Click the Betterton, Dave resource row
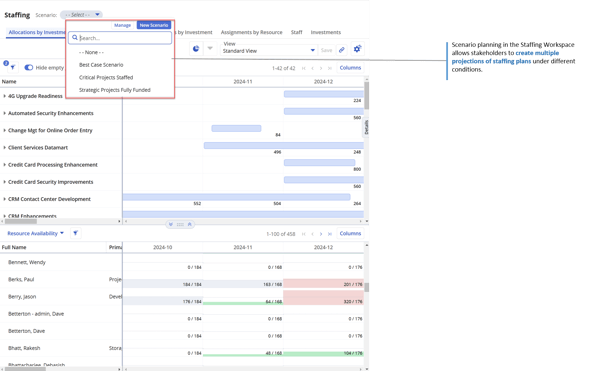This screenshot has height=371, width=597. [x=26, y=331]
